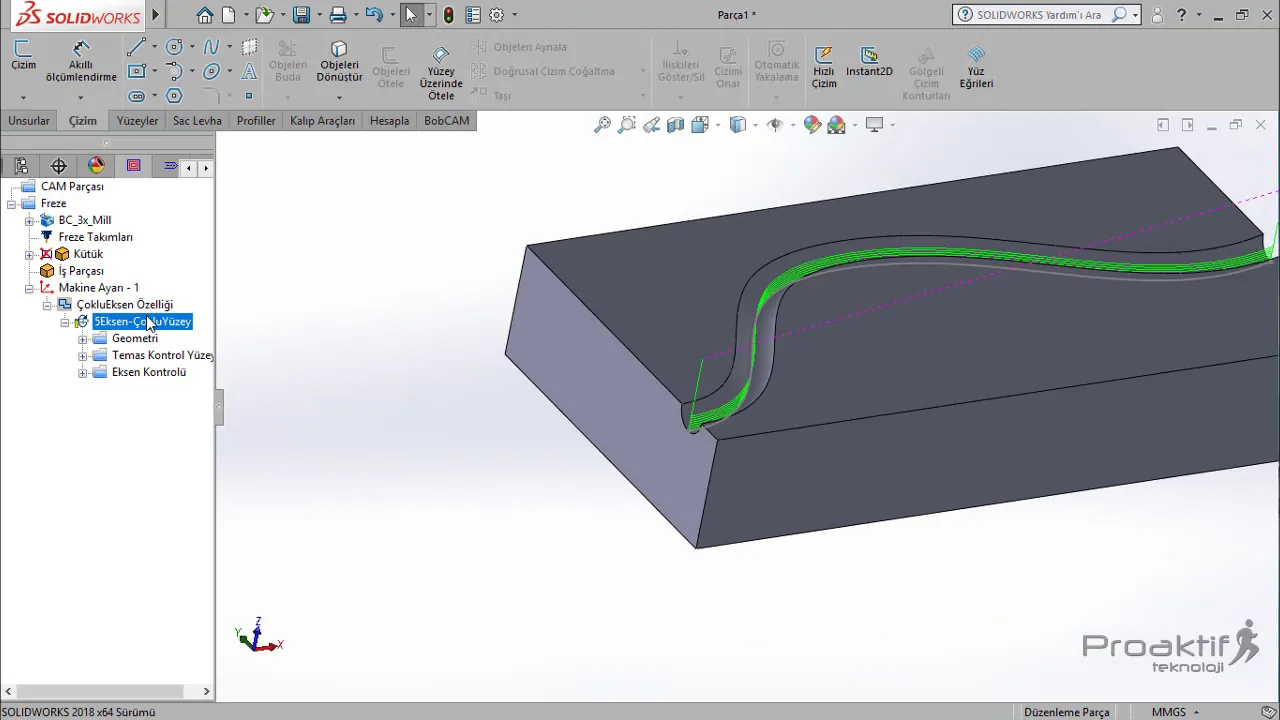Image resolution: width=1280 pixels, height=720 pixels.
Task: Click the Edit Appearance color ball icon
Action: pos(812,125)
